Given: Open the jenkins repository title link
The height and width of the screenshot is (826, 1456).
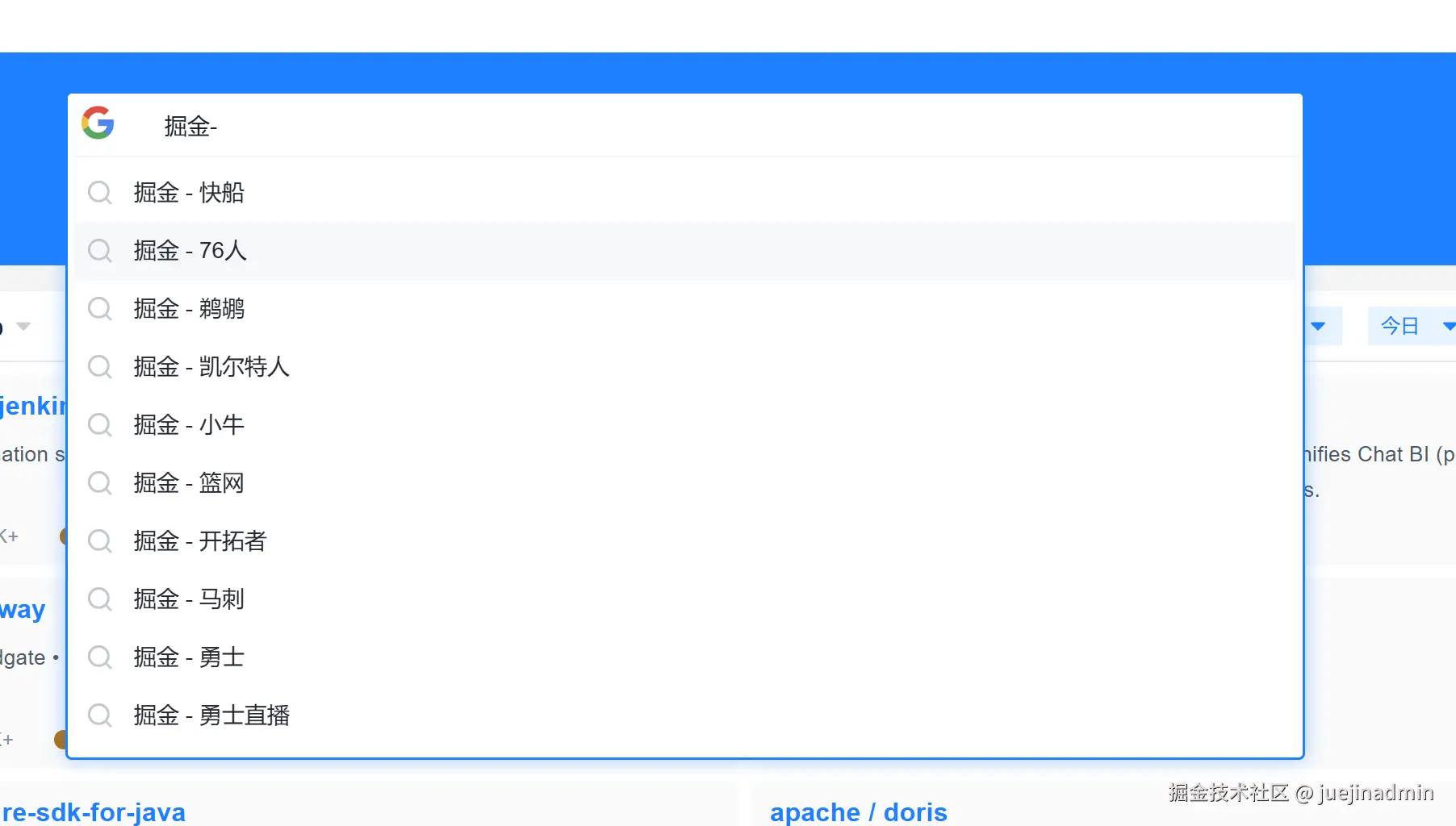Looking at the screenshot, I should tap(32, 406).
